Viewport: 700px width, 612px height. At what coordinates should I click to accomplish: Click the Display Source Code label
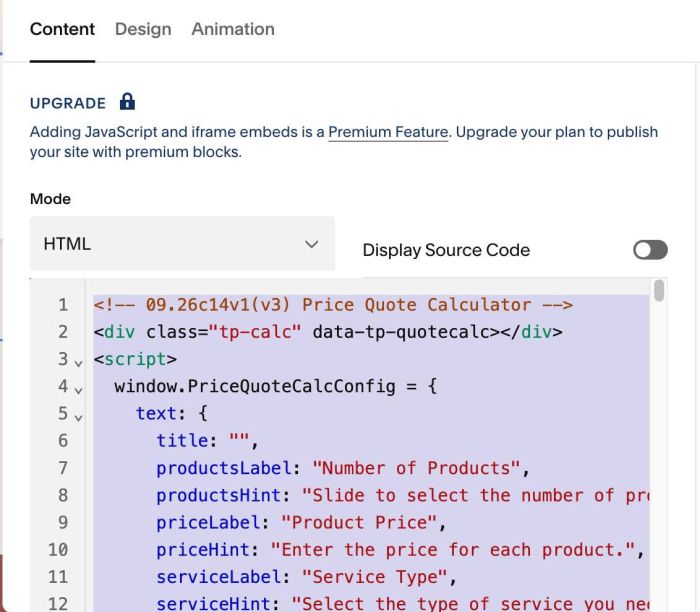(x=446, y=250)
